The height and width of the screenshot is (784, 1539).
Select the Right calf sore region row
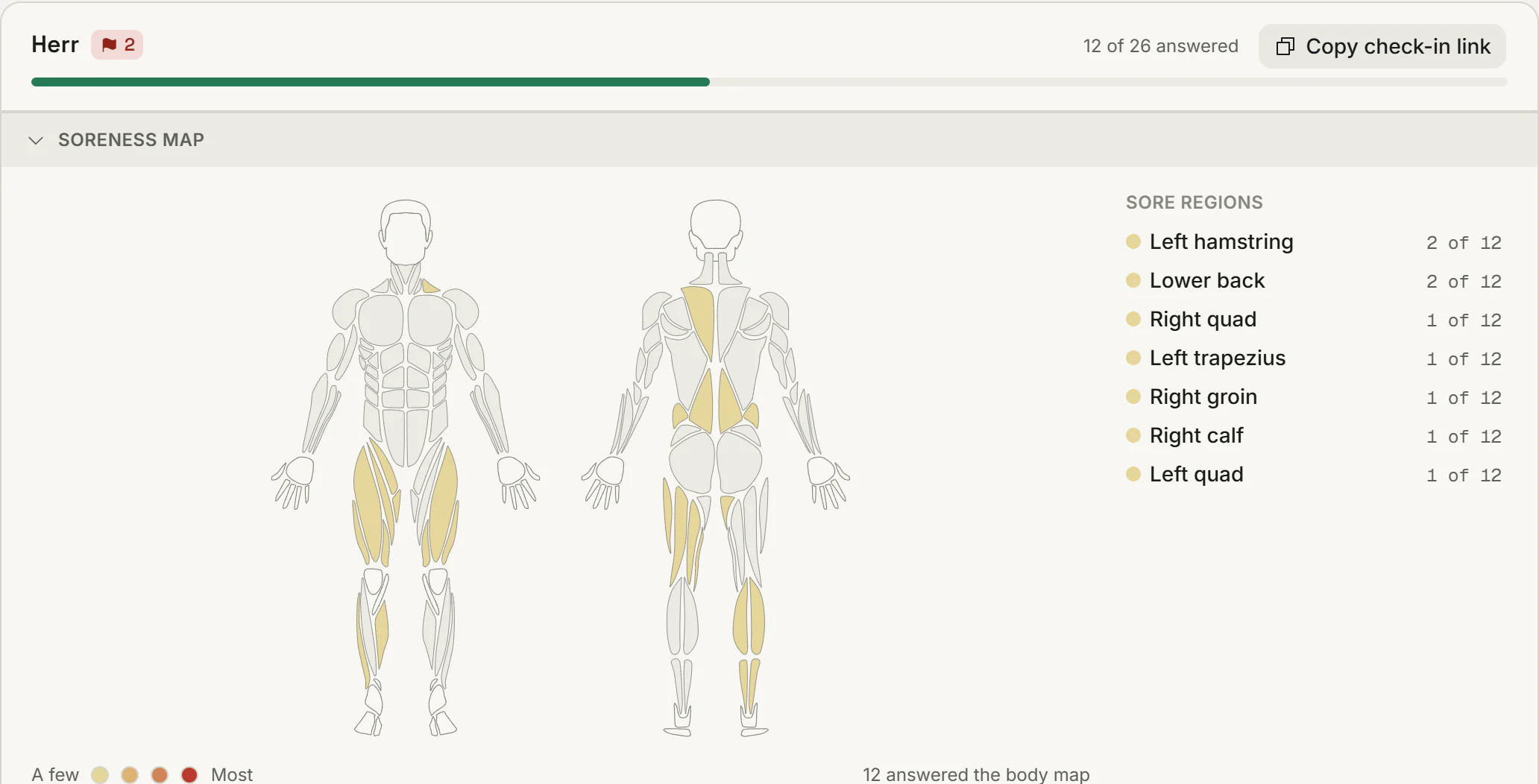click(1313, 436)
